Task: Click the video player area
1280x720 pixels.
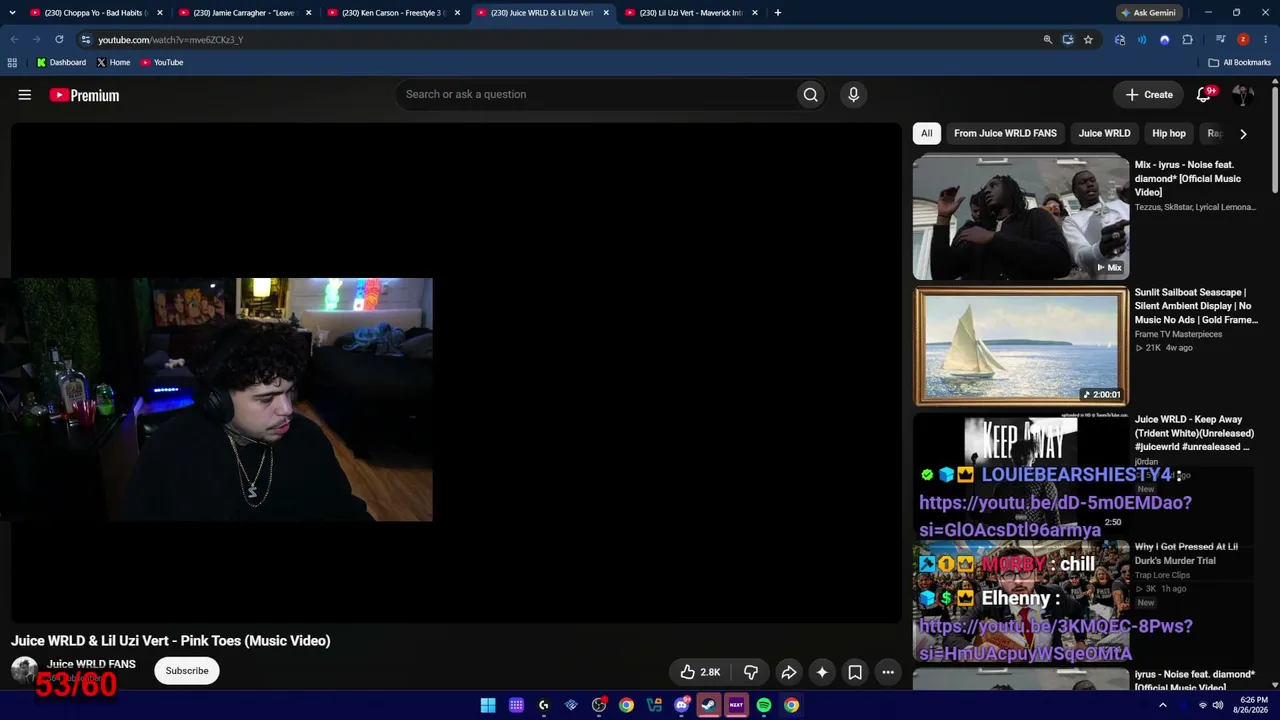Action: 456,373
